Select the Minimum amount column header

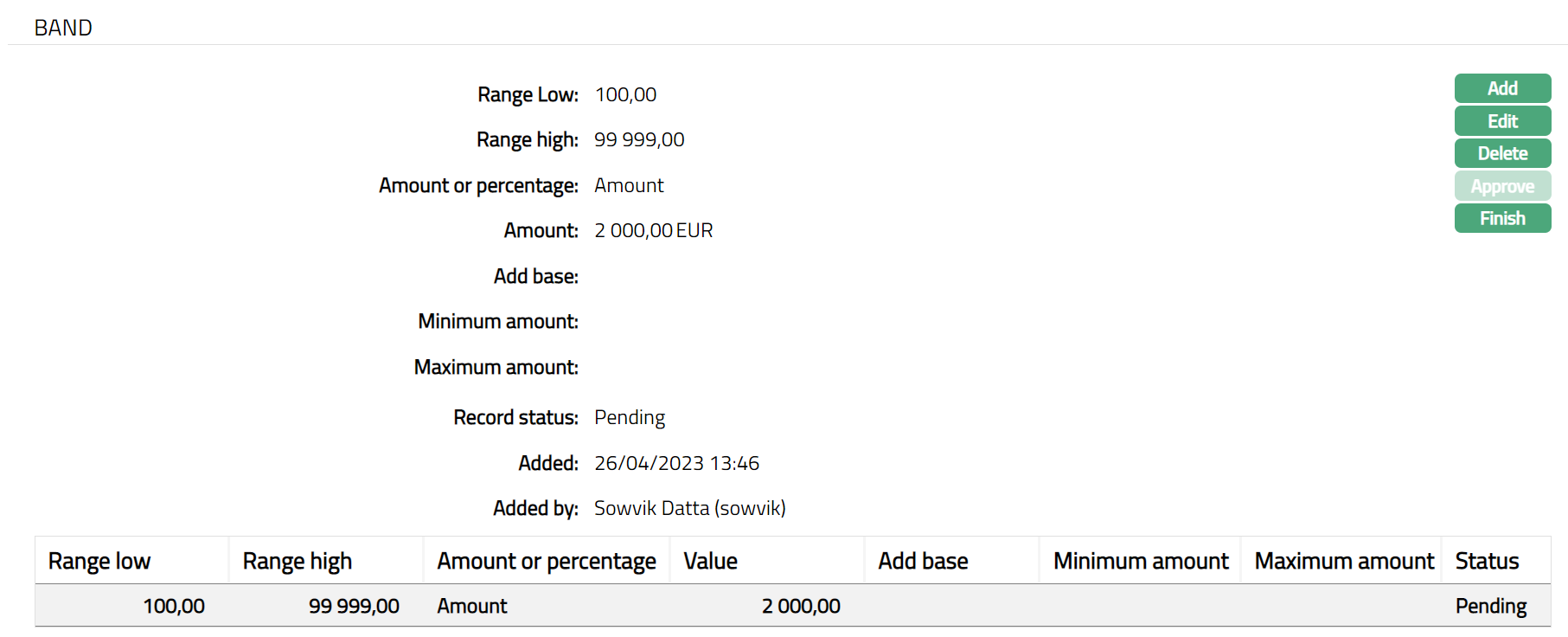click(1140, 561)
